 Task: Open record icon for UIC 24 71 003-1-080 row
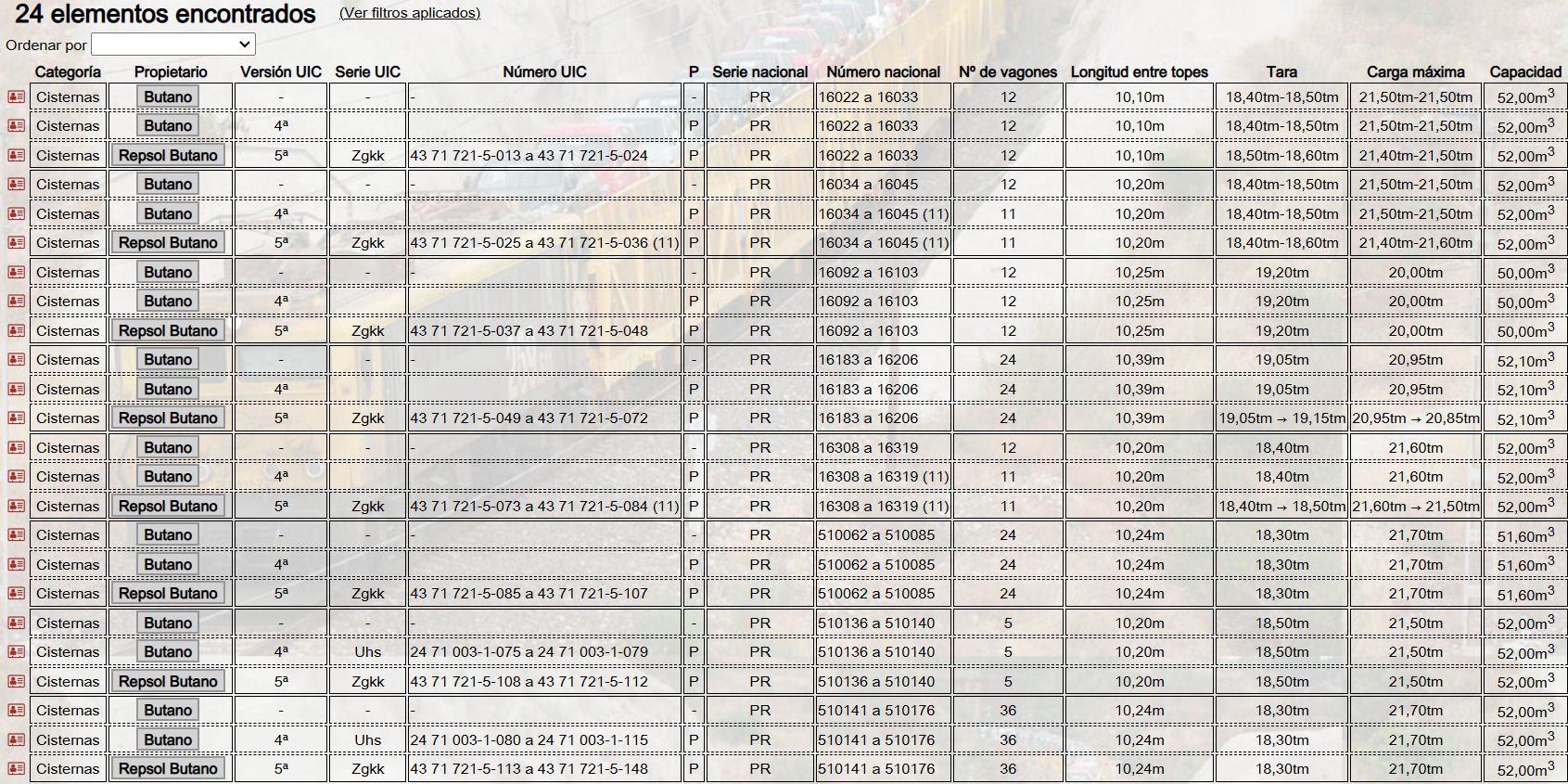pos(17,739)
